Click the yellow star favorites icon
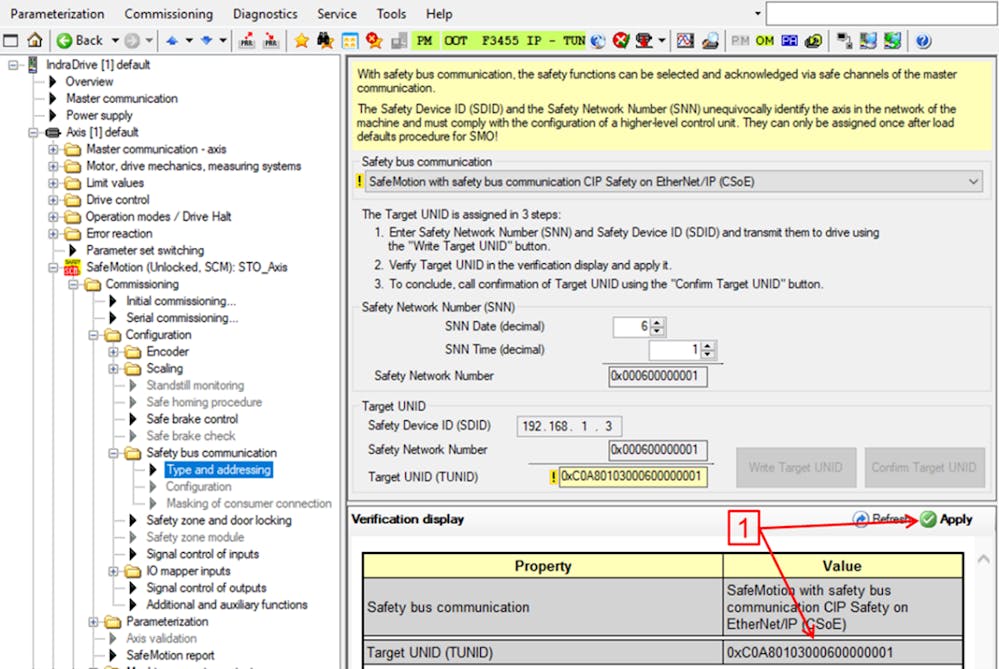Image resolution: width=999 pixels, height=669 pixels. coord(301,41)
